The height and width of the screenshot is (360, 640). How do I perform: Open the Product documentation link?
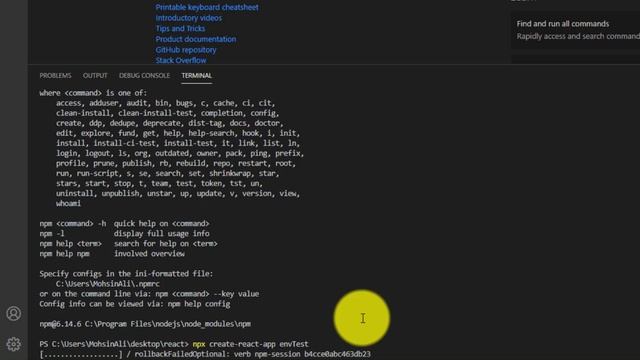click(196, 39)
